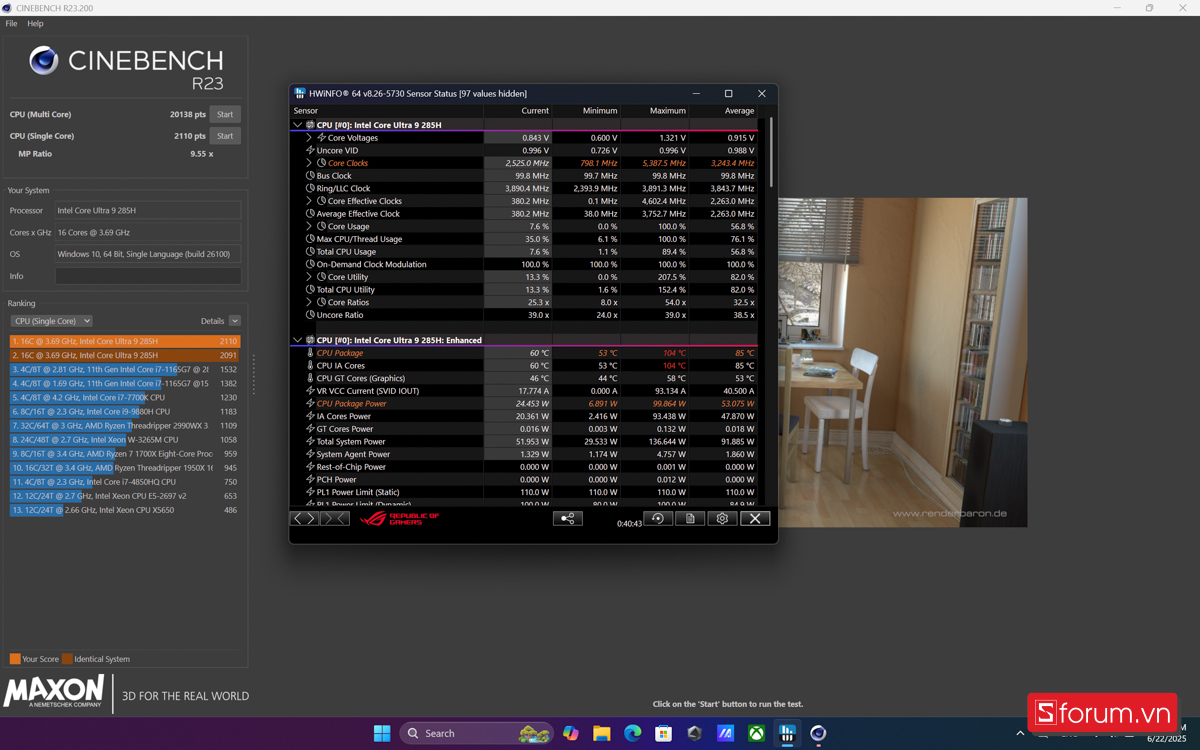Click the Cinebench logo sphere
The image size is (1200, 750).
tap(43, 61)
